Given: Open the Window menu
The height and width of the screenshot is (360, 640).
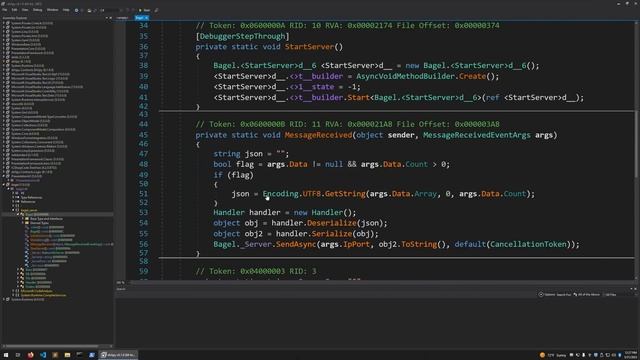Looking at the screenshot, I should click(52, 10).
